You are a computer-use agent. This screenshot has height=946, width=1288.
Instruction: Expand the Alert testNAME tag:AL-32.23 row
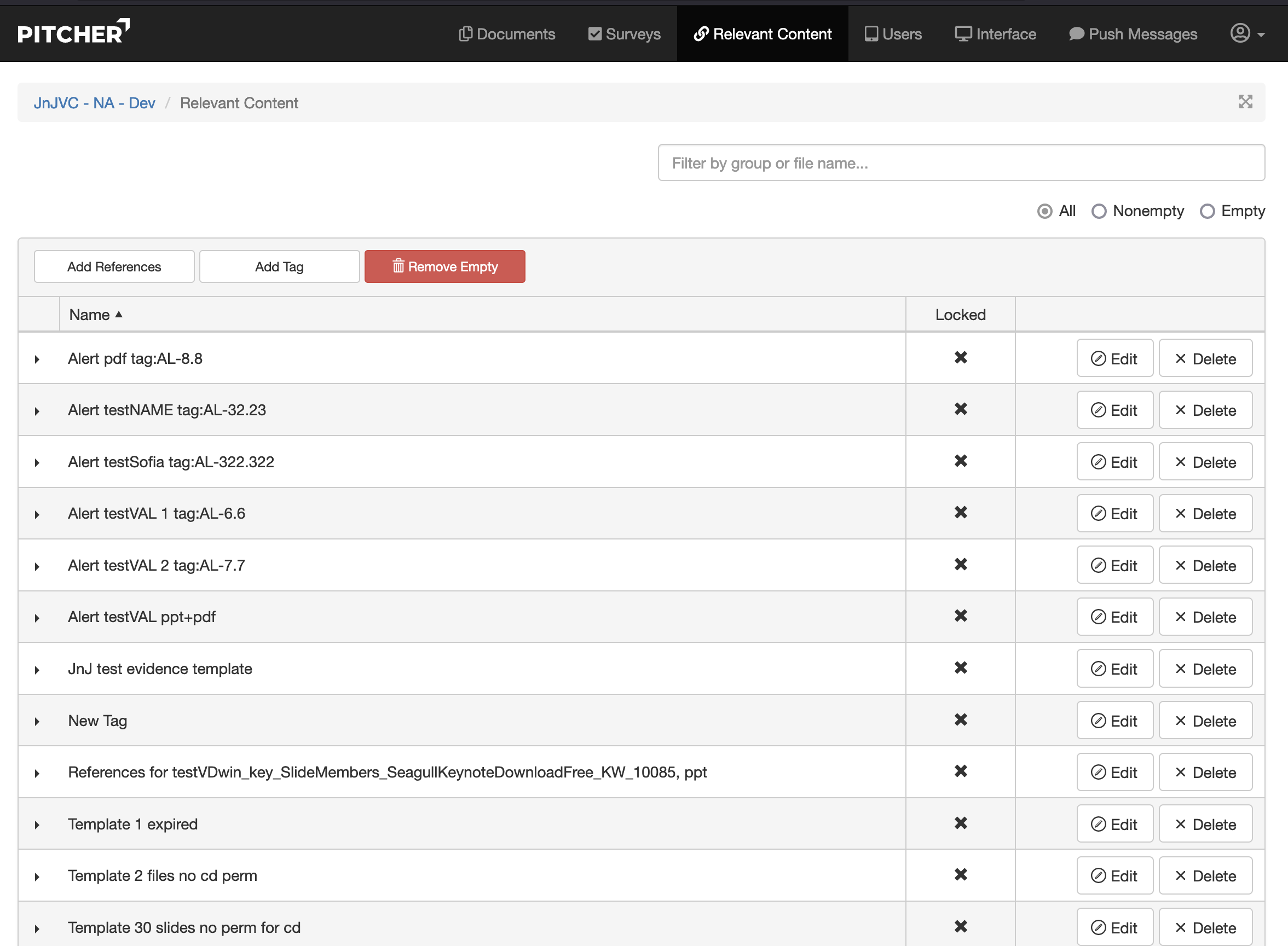point(37,410)
